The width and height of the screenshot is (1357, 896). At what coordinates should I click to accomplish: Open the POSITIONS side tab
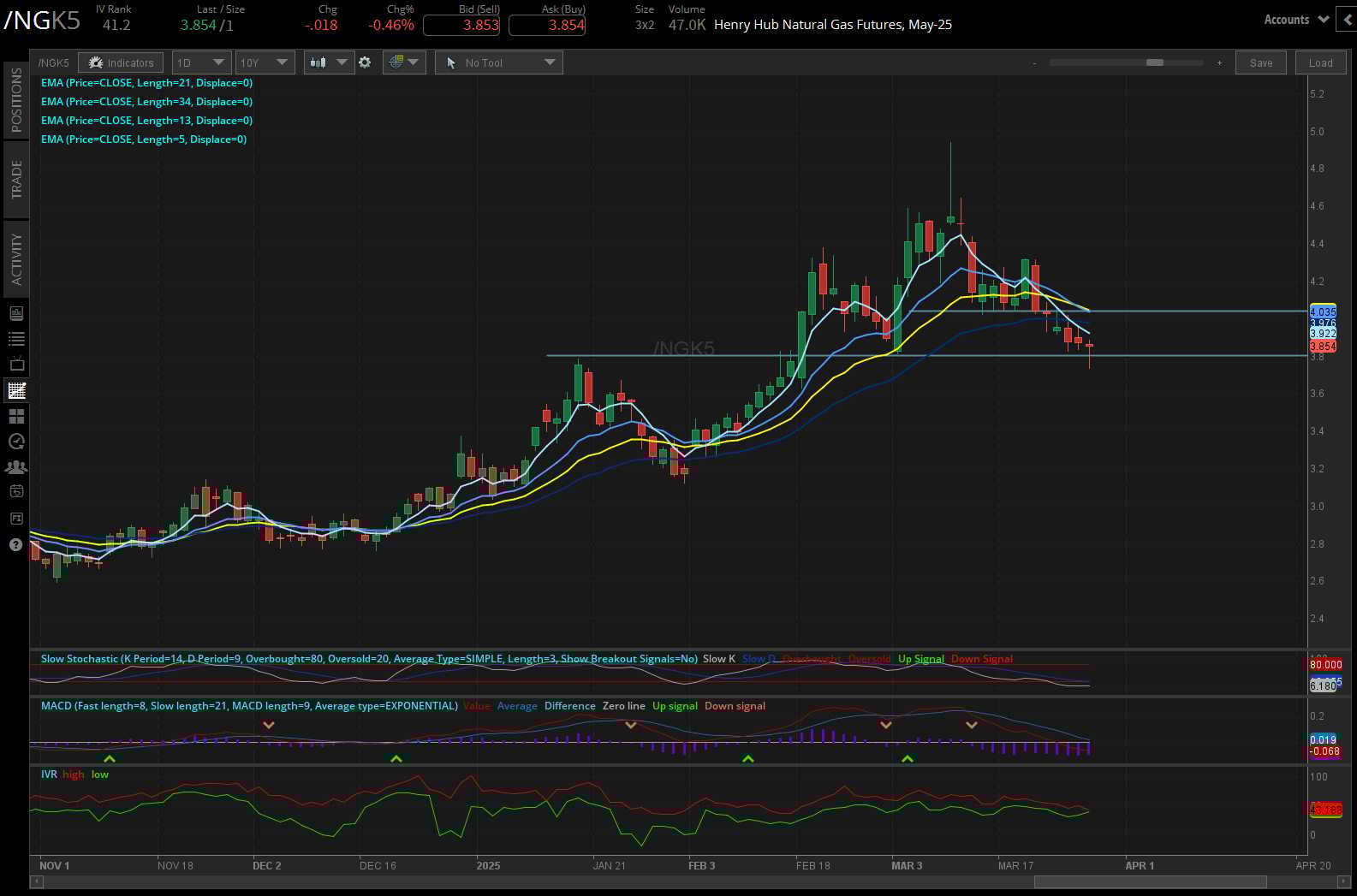pyautogui.click(x=16, y=99)
